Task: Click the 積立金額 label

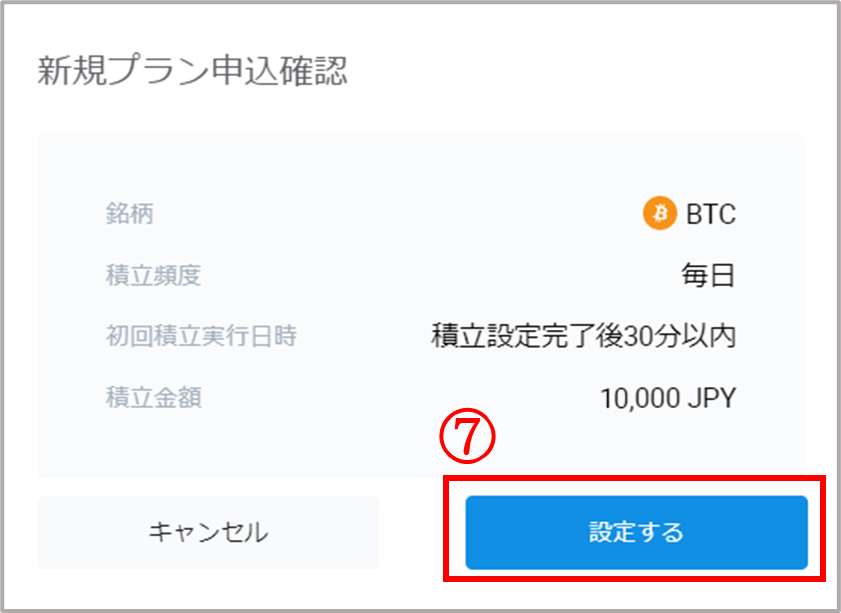Action: click(153, 398)
